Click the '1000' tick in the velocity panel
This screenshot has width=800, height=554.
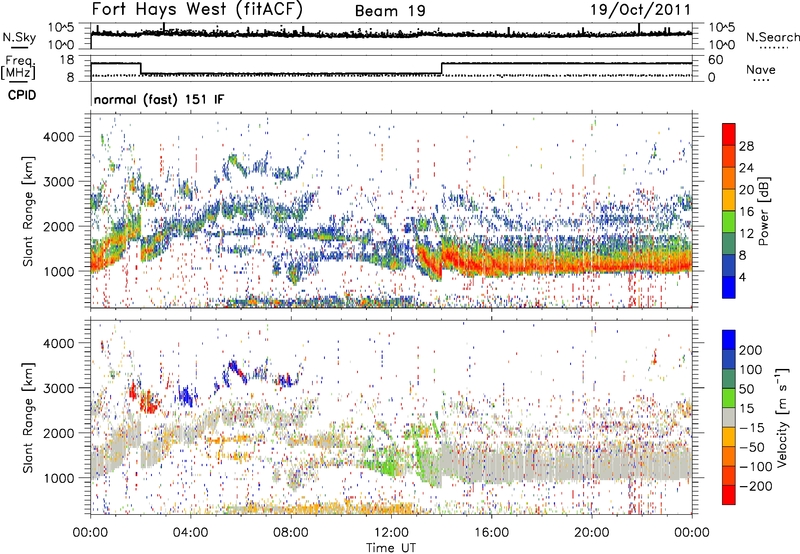point(58,478)
